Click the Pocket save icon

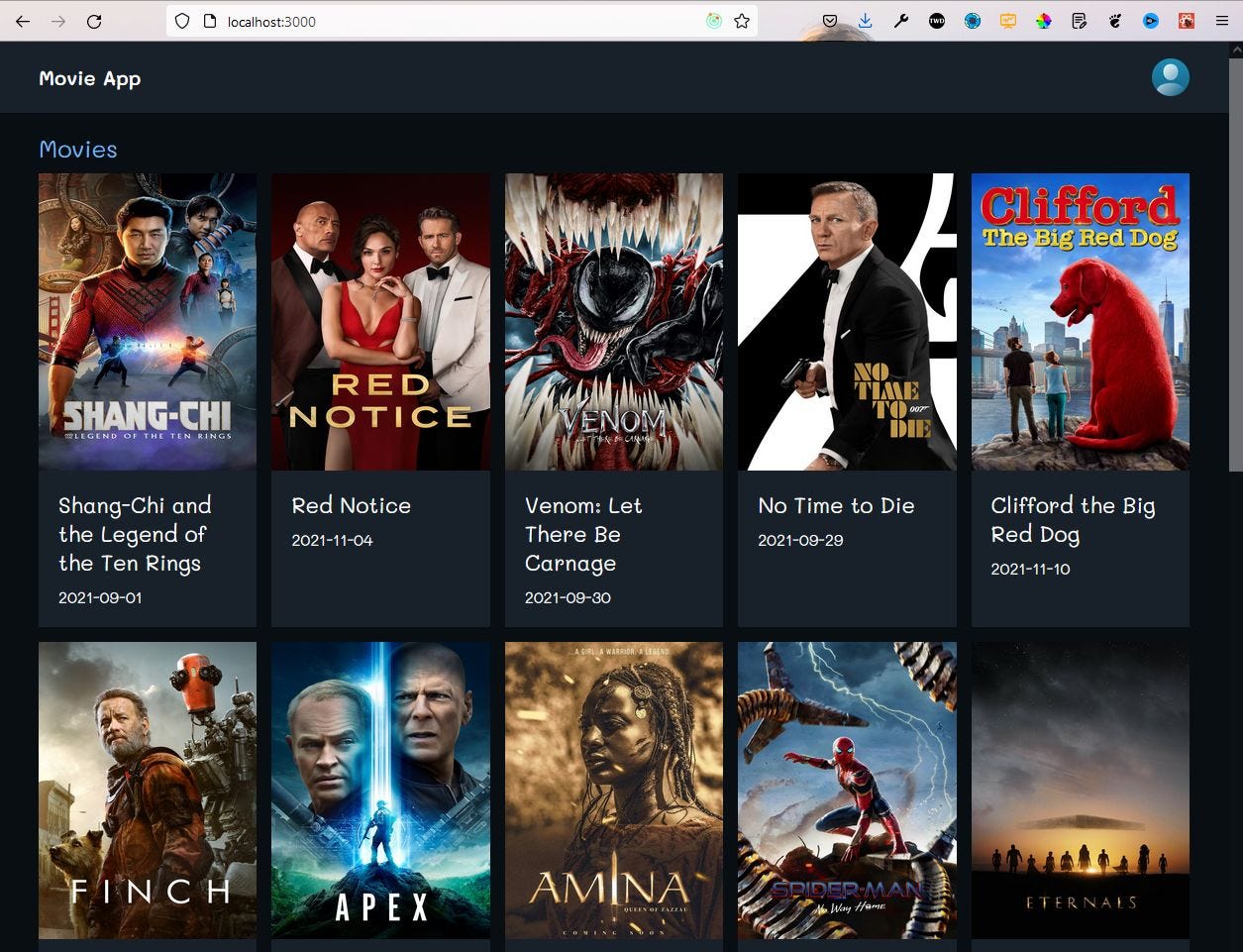pos(830,21)
